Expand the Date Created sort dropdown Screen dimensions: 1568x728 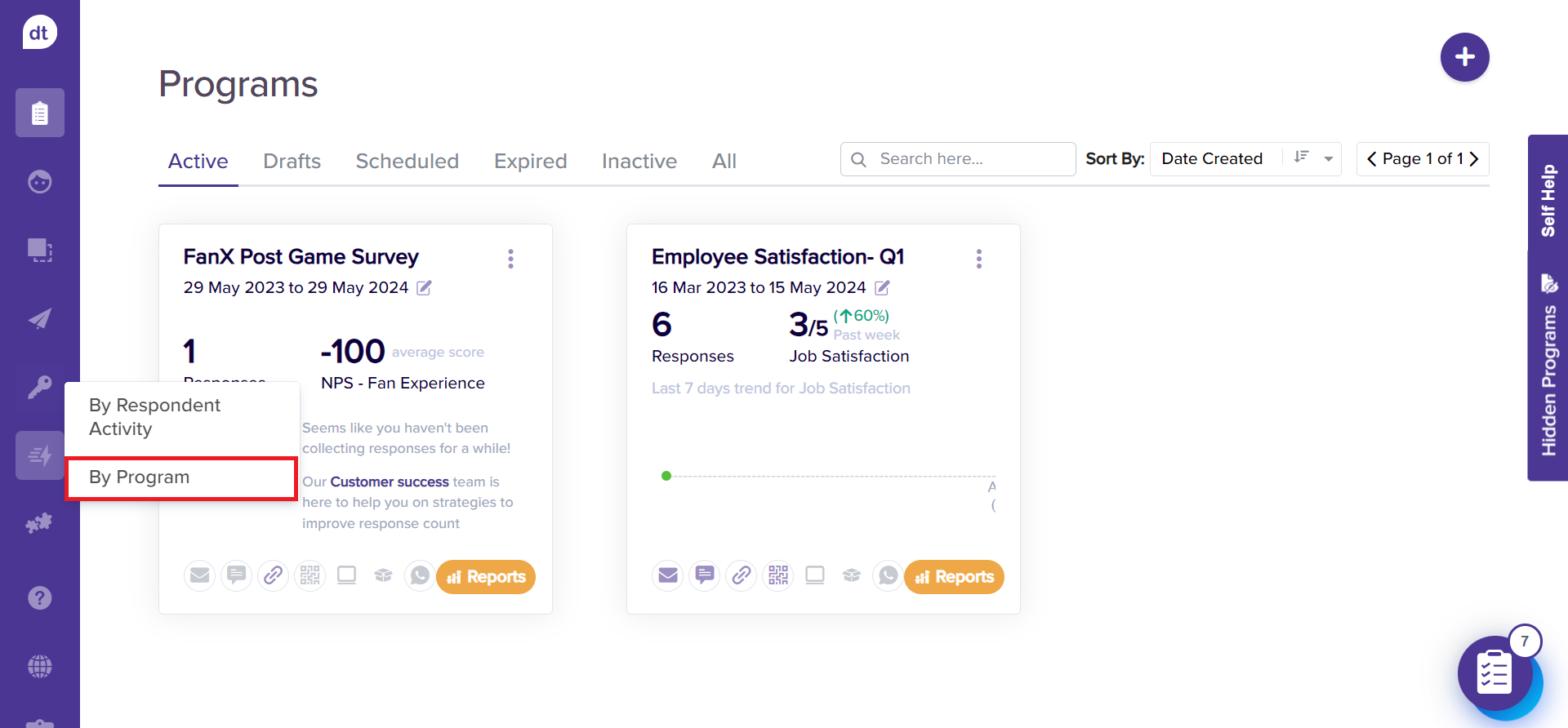tap(1329, 159)
